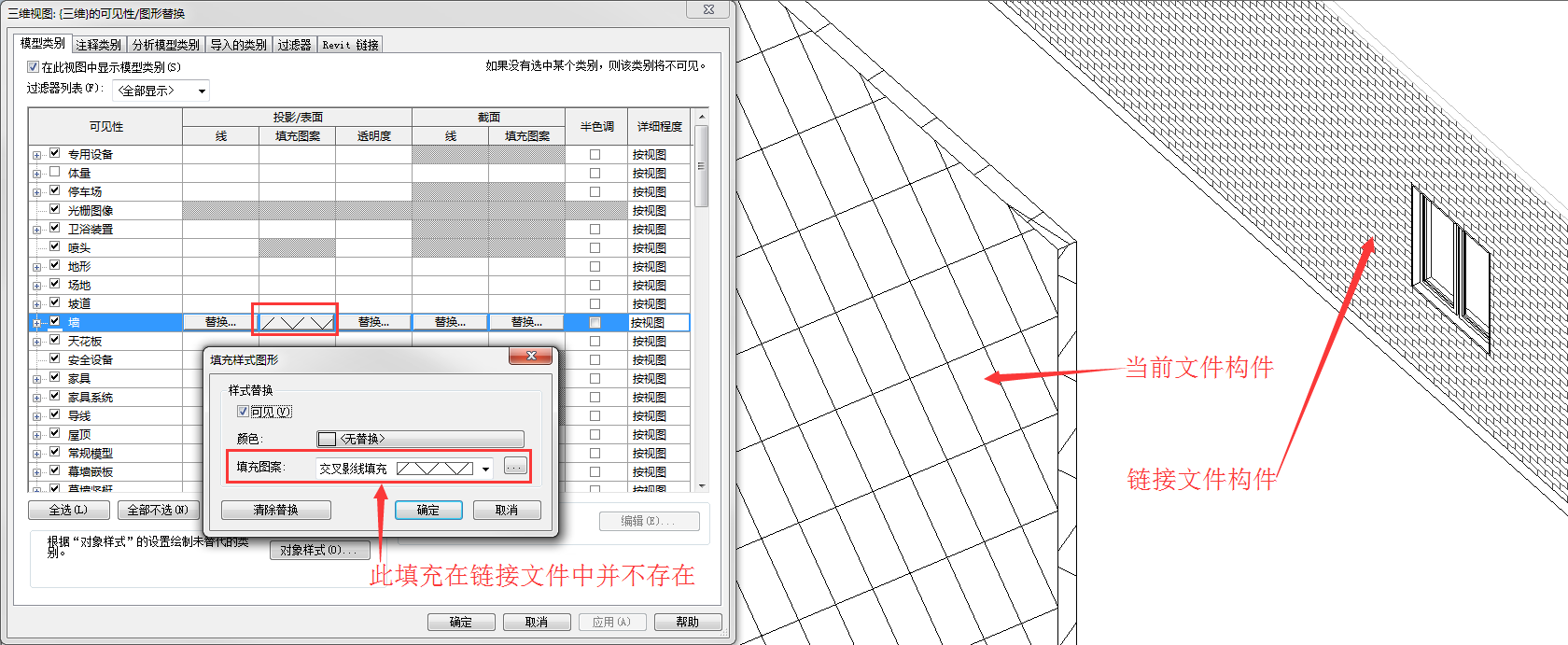
Task: Close the 填充样式图形 dialog
Action: [x=531, y=357]
